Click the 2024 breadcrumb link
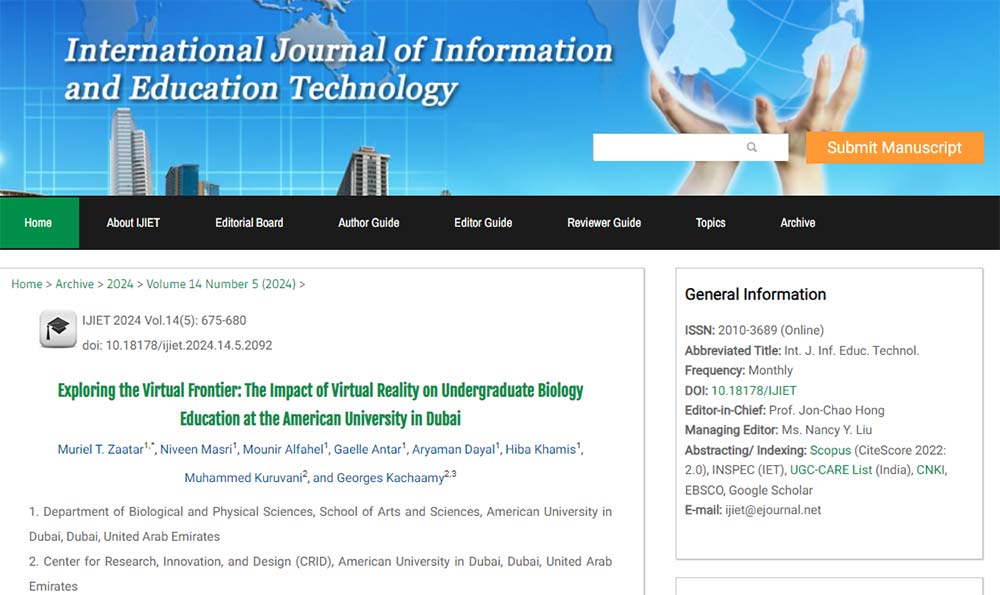 pyautogui.click(x=120, y=284)
